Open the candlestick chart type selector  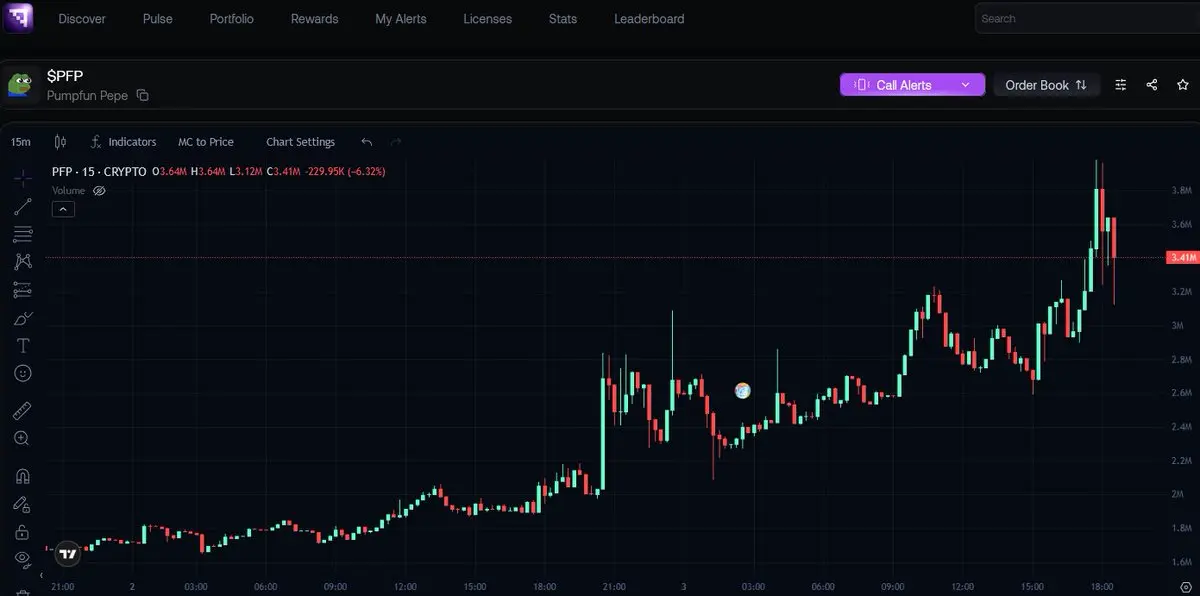60,142
